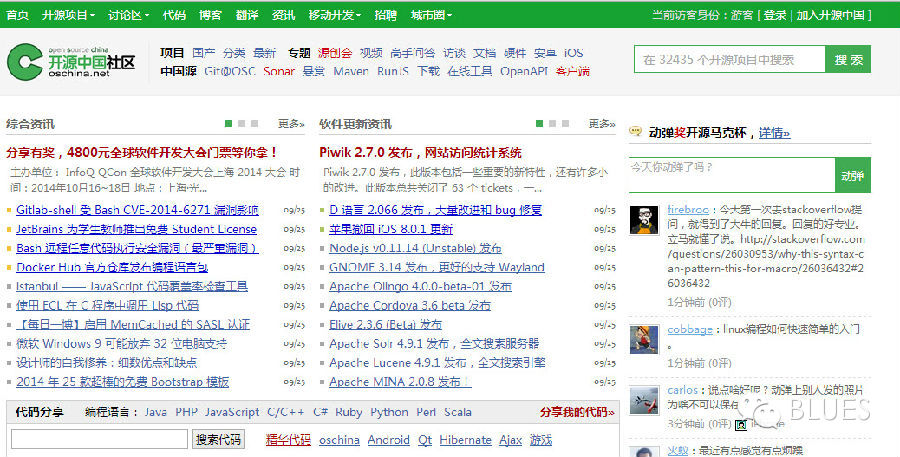Open firebroo's username link
The image size is (900, 457).
click(688, 210)
